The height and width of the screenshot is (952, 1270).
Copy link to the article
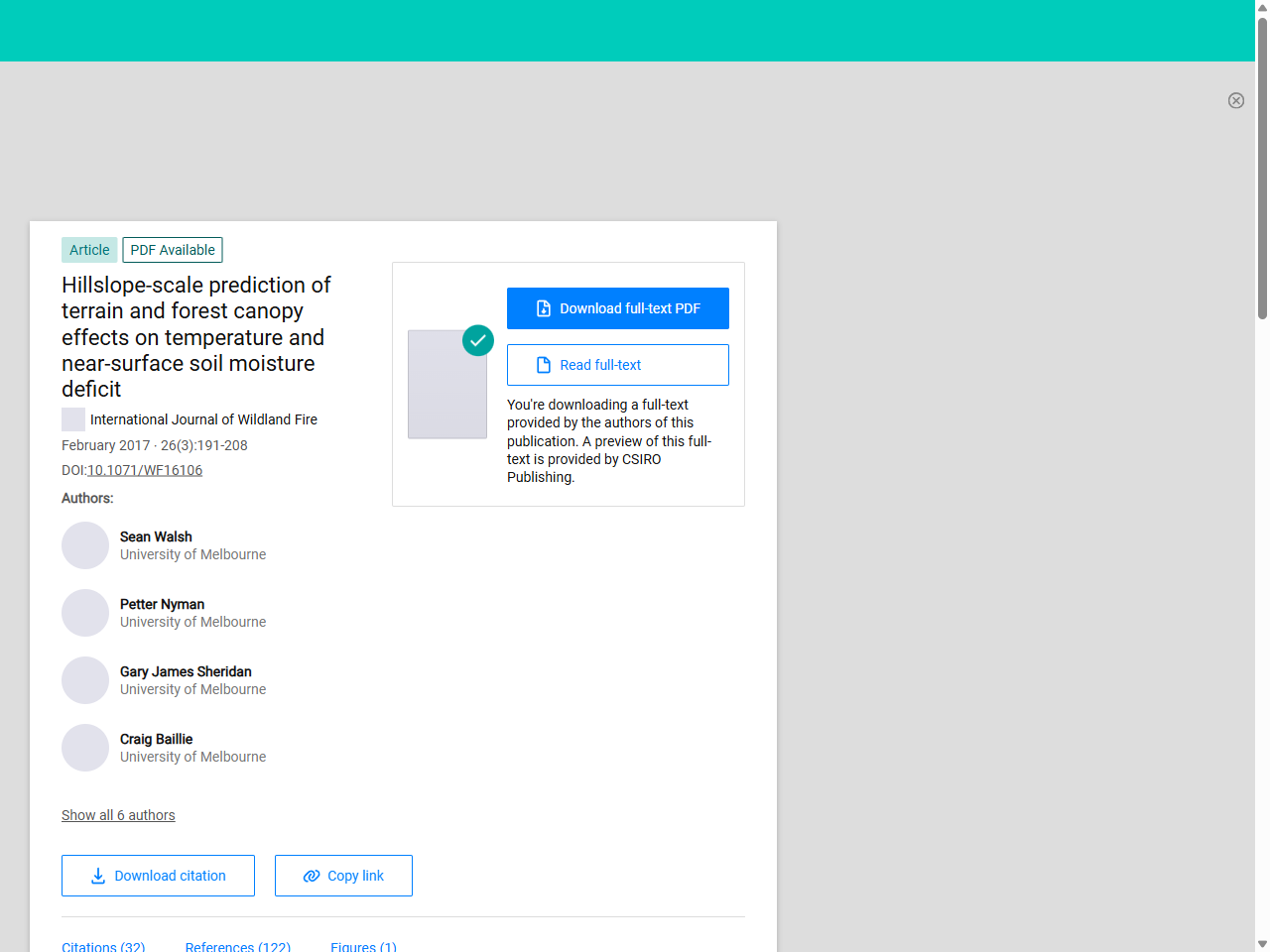(x=343, y=876)
